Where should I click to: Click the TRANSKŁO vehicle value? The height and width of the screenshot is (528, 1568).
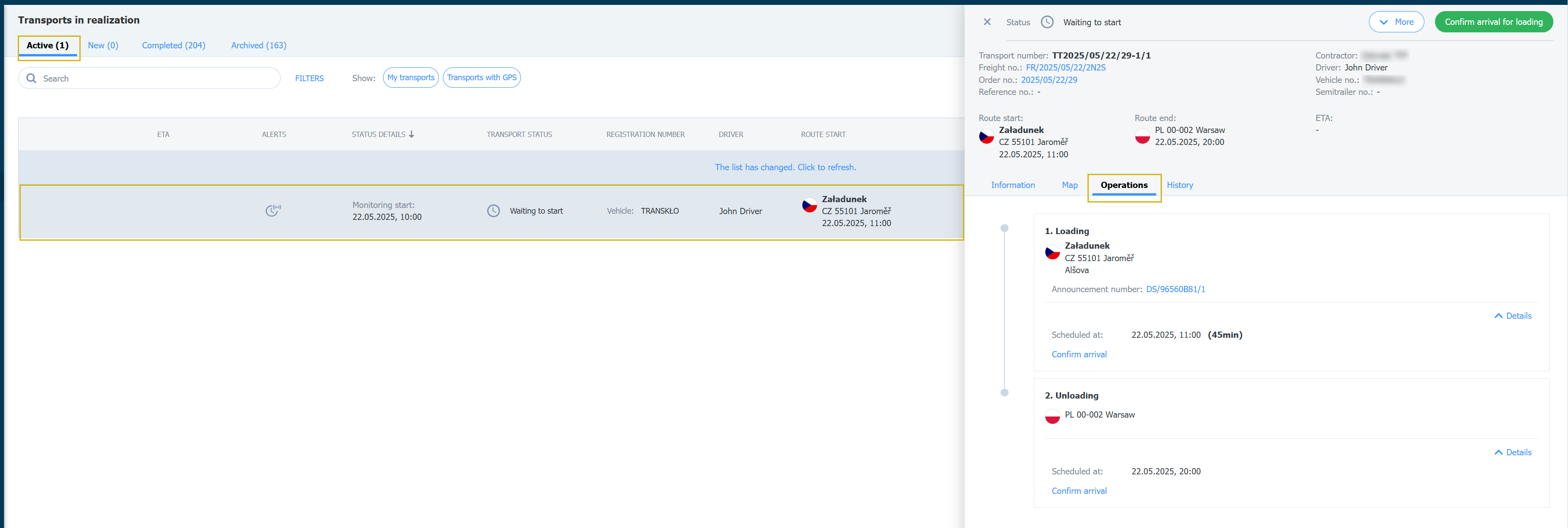pos(659,211)
